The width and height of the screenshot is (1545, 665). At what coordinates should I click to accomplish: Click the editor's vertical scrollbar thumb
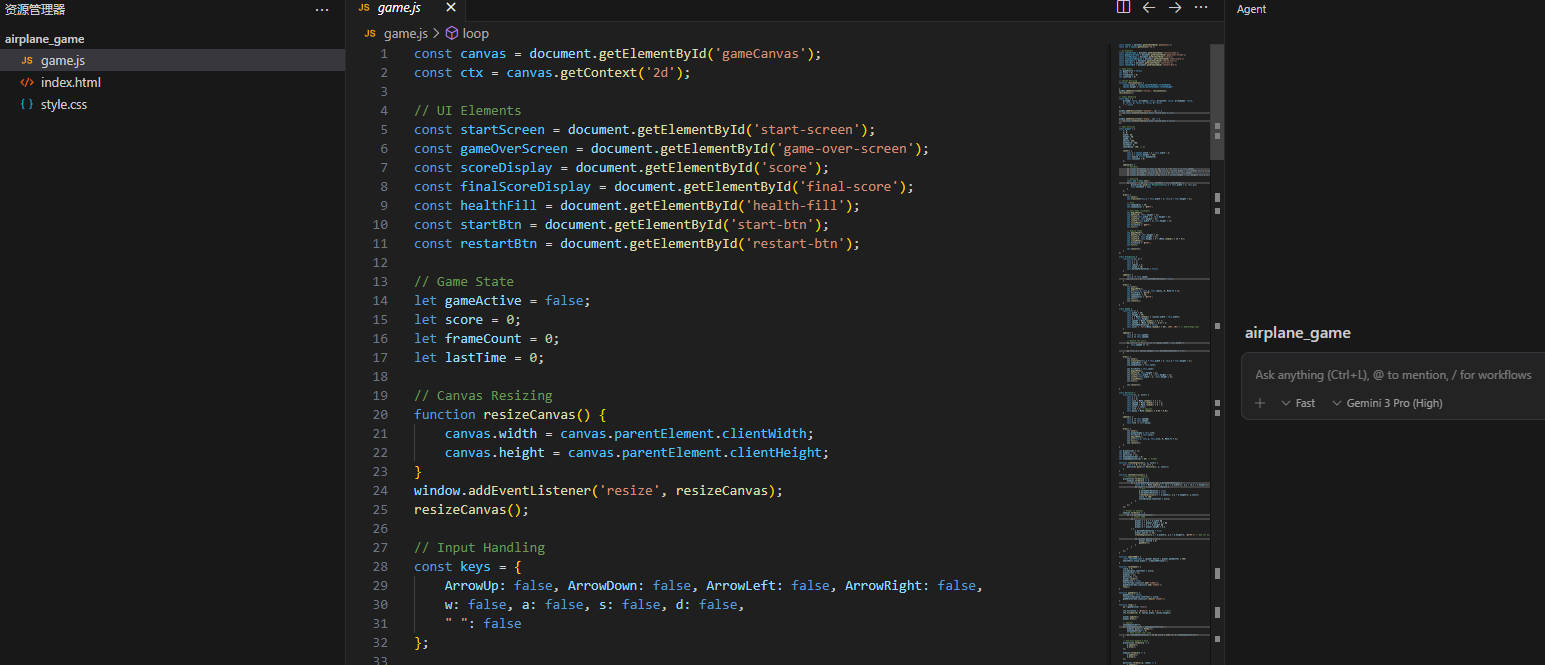[1216, 100]
